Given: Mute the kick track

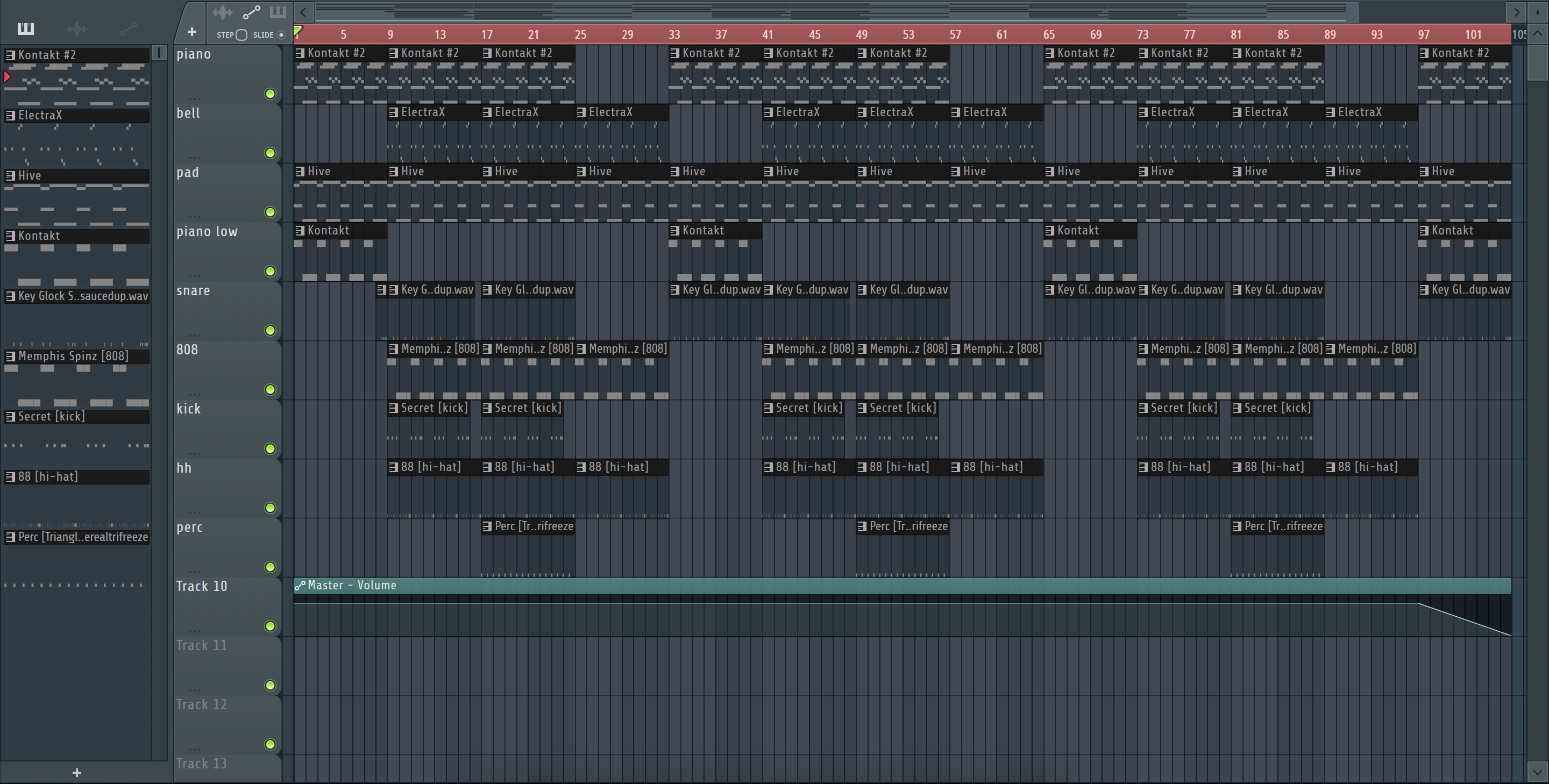Looking at the screenshot, I should 270,448.
